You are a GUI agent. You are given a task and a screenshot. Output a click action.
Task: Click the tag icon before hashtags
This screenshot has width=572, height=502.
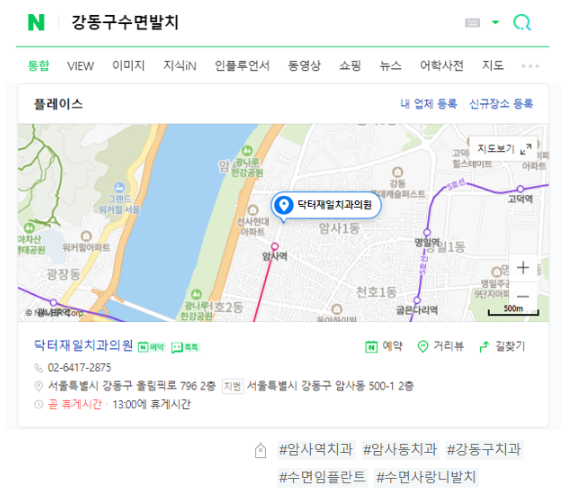tap(260, 450)
